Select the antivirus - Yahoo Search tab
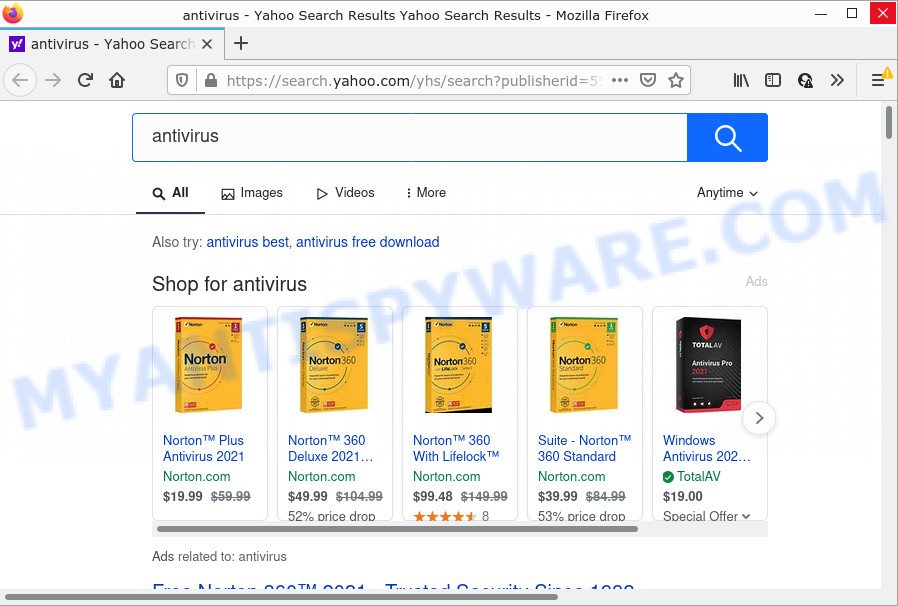Screen dimensions: 898x606 [112, 44]
